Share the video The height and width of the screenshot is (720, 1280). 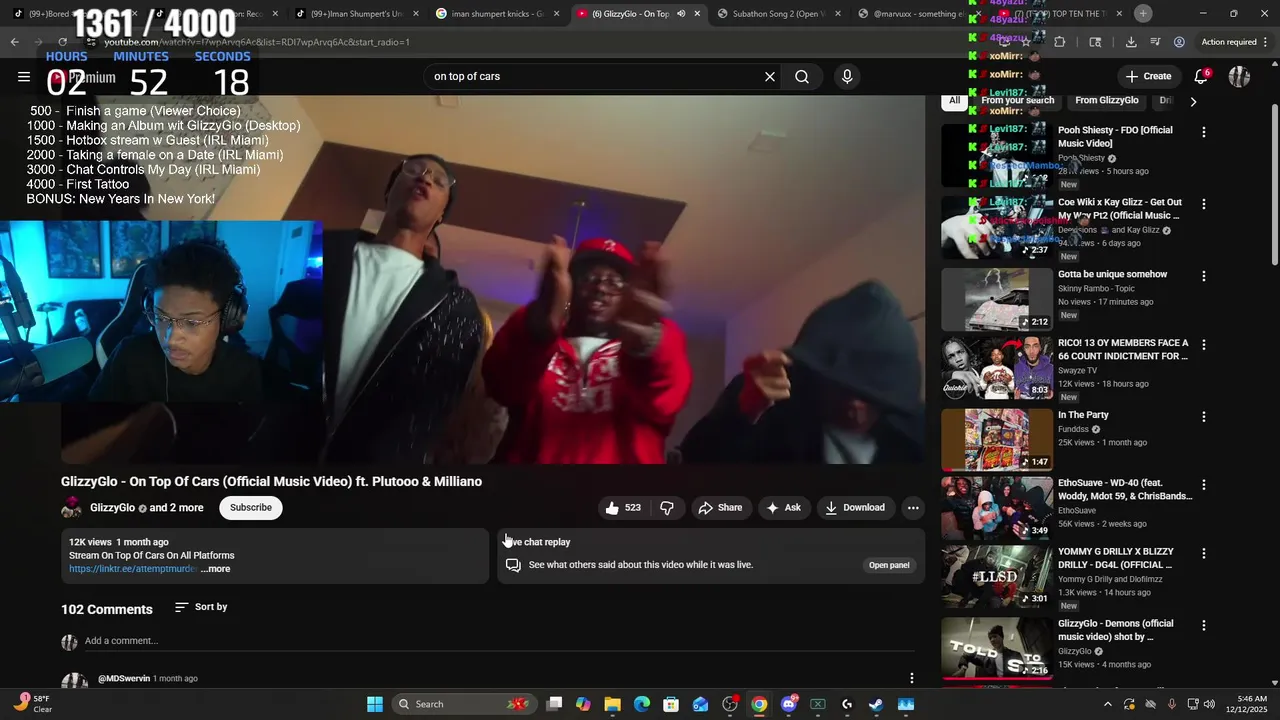tap(720, 508)
